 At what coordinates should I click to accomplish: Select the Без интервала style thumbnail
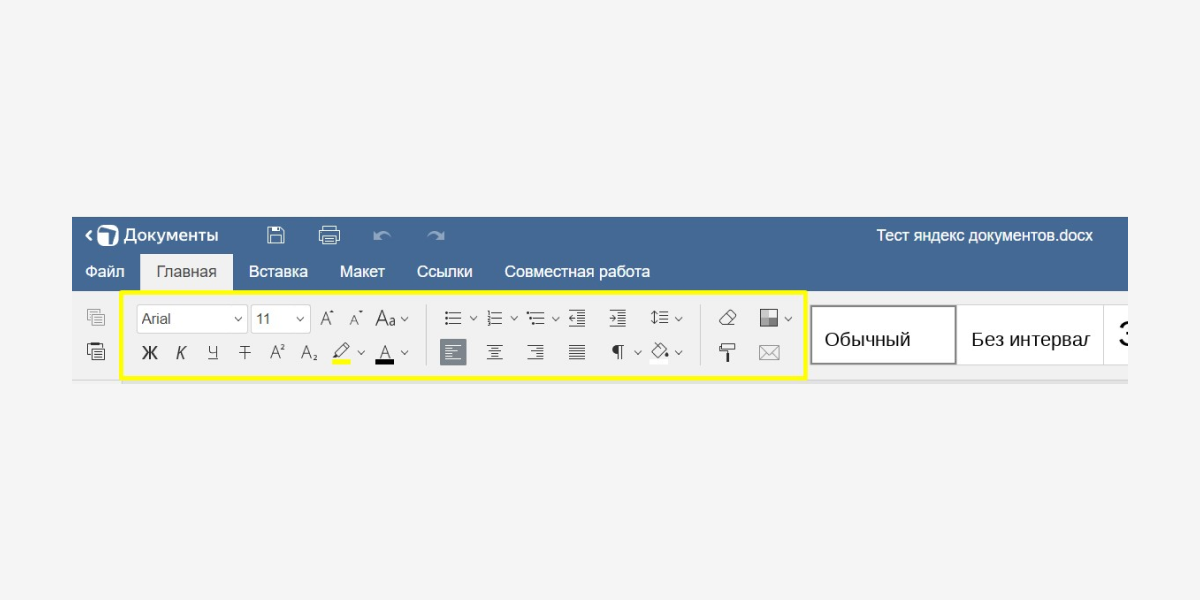1029,339
